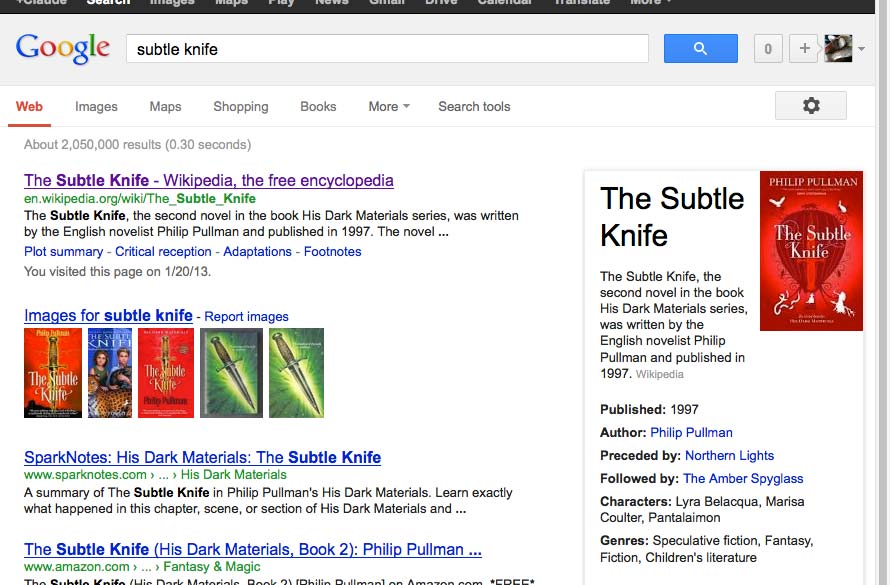
Task: Click the blue magnifier search button
Action: 700,48
